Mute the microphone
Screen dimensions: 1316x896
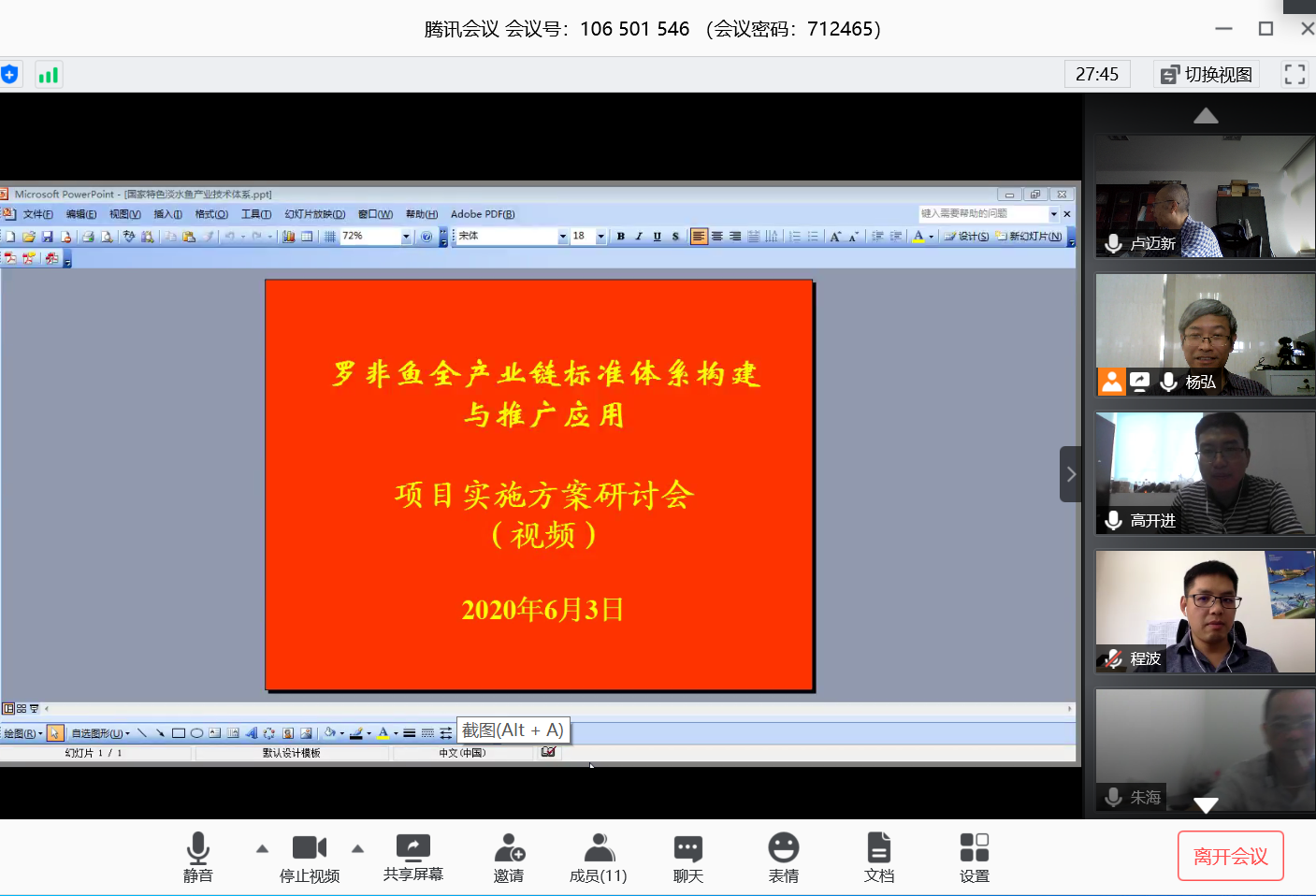tap(197, 857)
